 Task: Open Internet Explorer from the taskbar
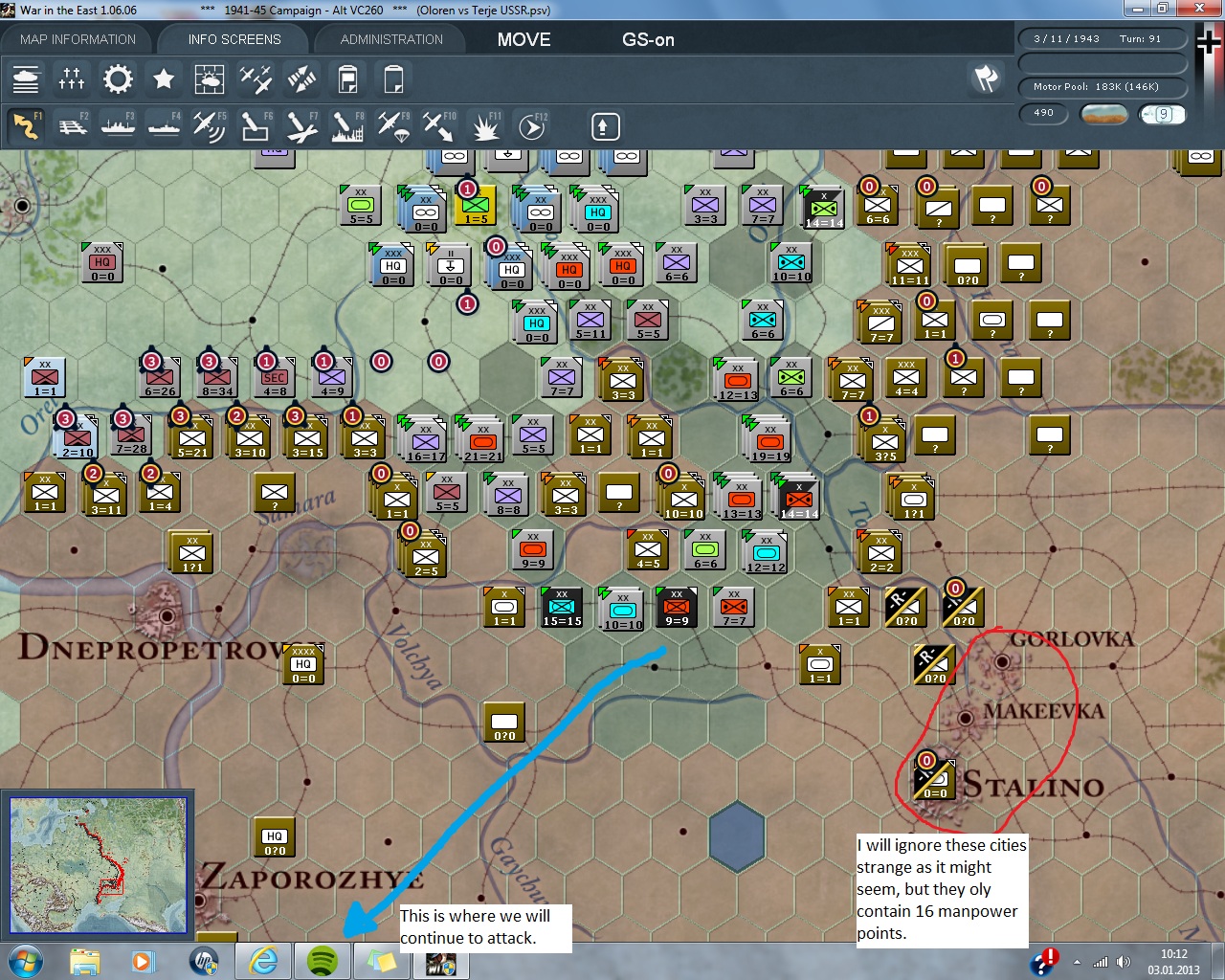click(263, 961)
